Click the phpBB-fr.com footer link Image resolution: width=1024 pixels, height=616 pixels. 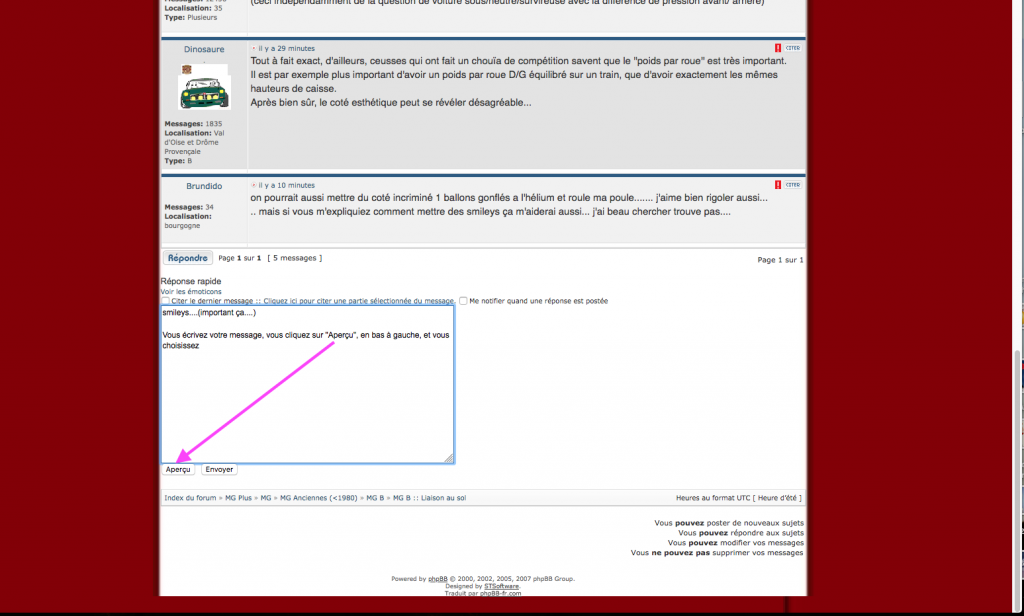[x=501, y=593]
